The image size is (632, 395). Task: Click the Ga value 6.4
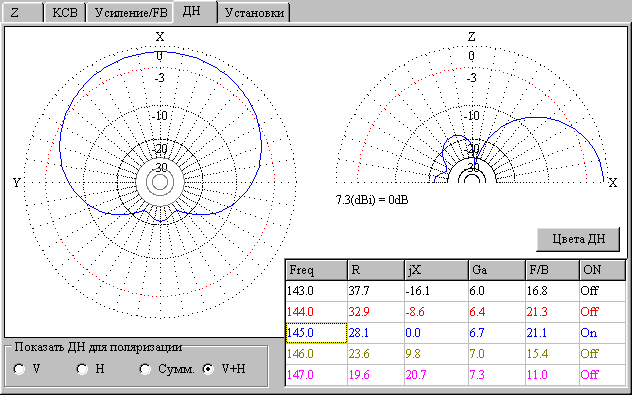pyautogui.click(x=497, y=312)
